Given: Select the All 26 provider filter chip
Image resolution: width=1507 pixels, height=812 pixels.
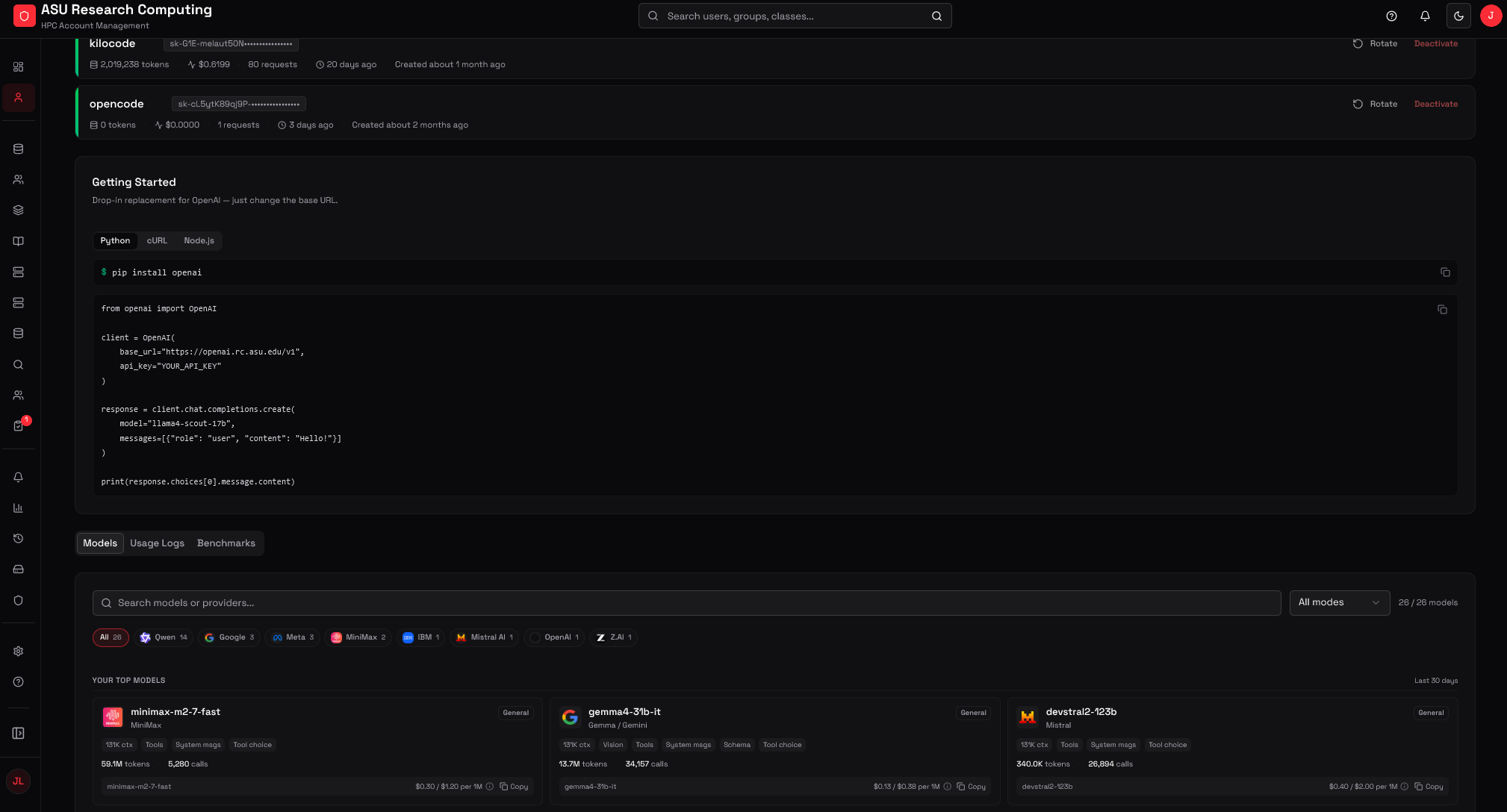Looking at the screenshot, I should (x=111, y=637).
